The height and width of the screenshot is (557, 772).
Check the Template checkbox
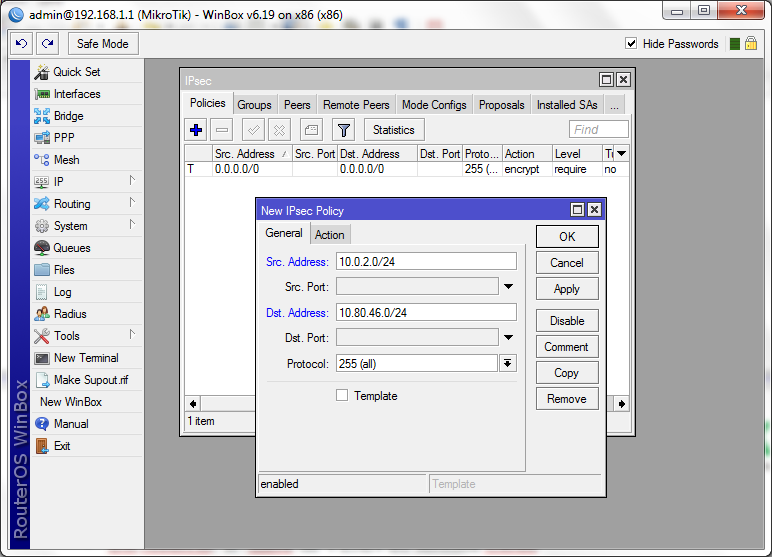click(x=342, y=395)
